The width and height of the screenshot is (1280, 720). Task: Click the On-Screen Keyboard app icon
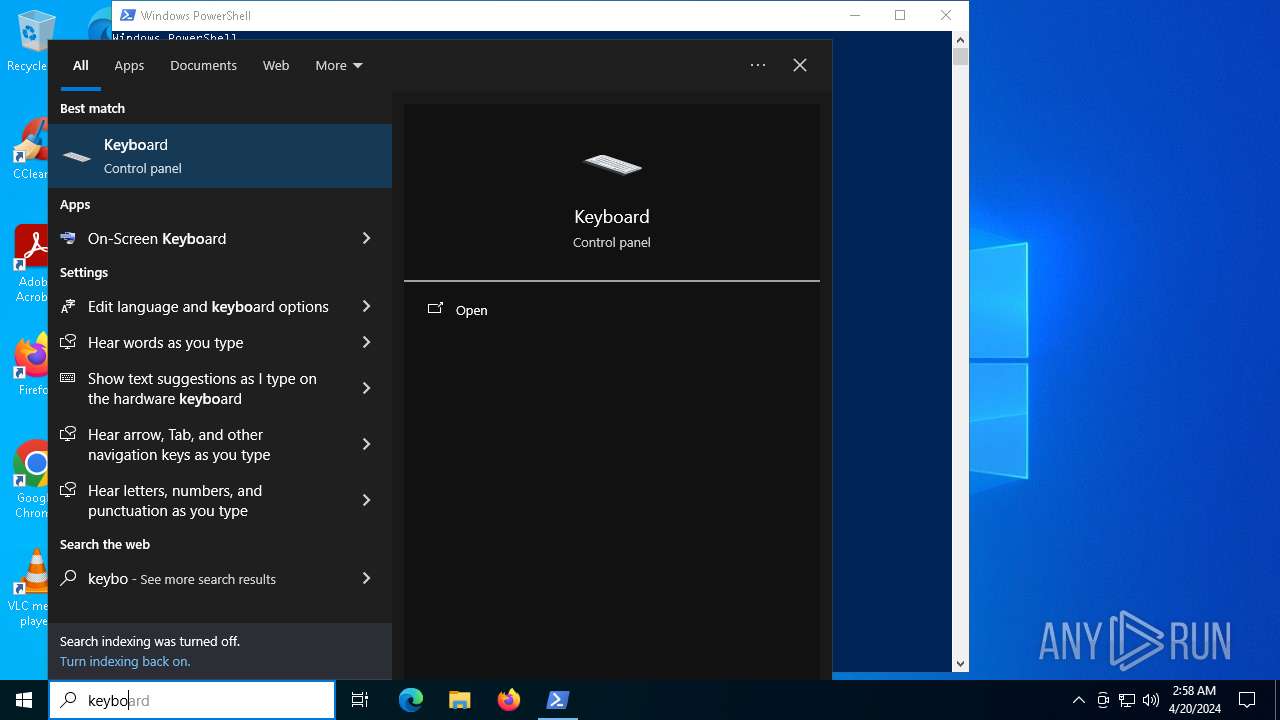point(68,238)
